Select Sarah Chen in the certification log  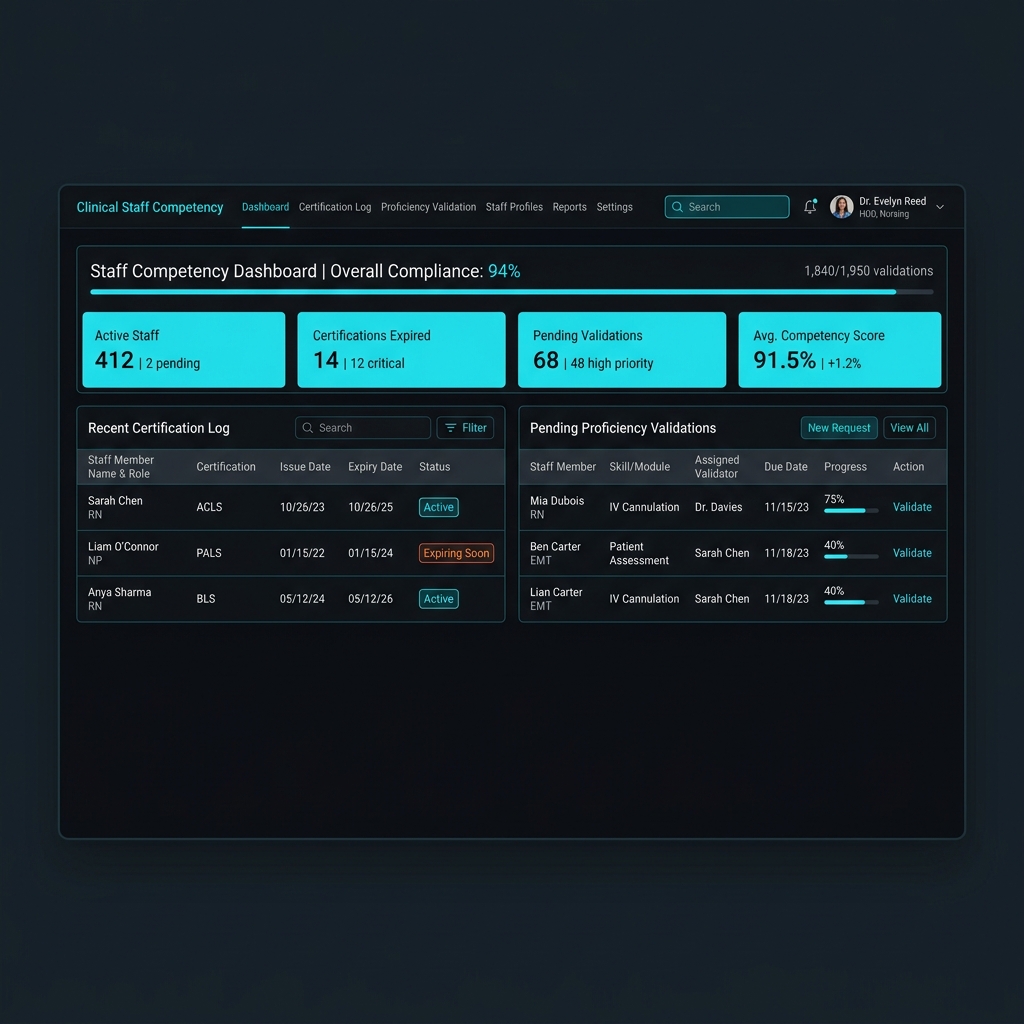[115, 500]
